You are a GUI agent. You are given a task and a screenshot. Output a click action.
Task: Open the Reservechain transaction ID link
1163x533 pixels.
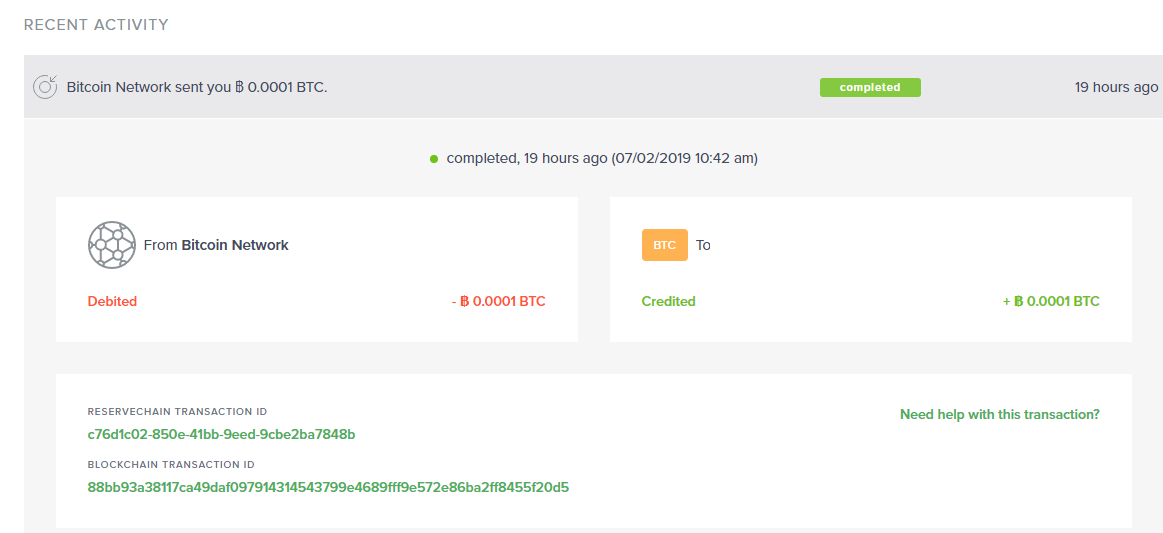pos(221,434)
